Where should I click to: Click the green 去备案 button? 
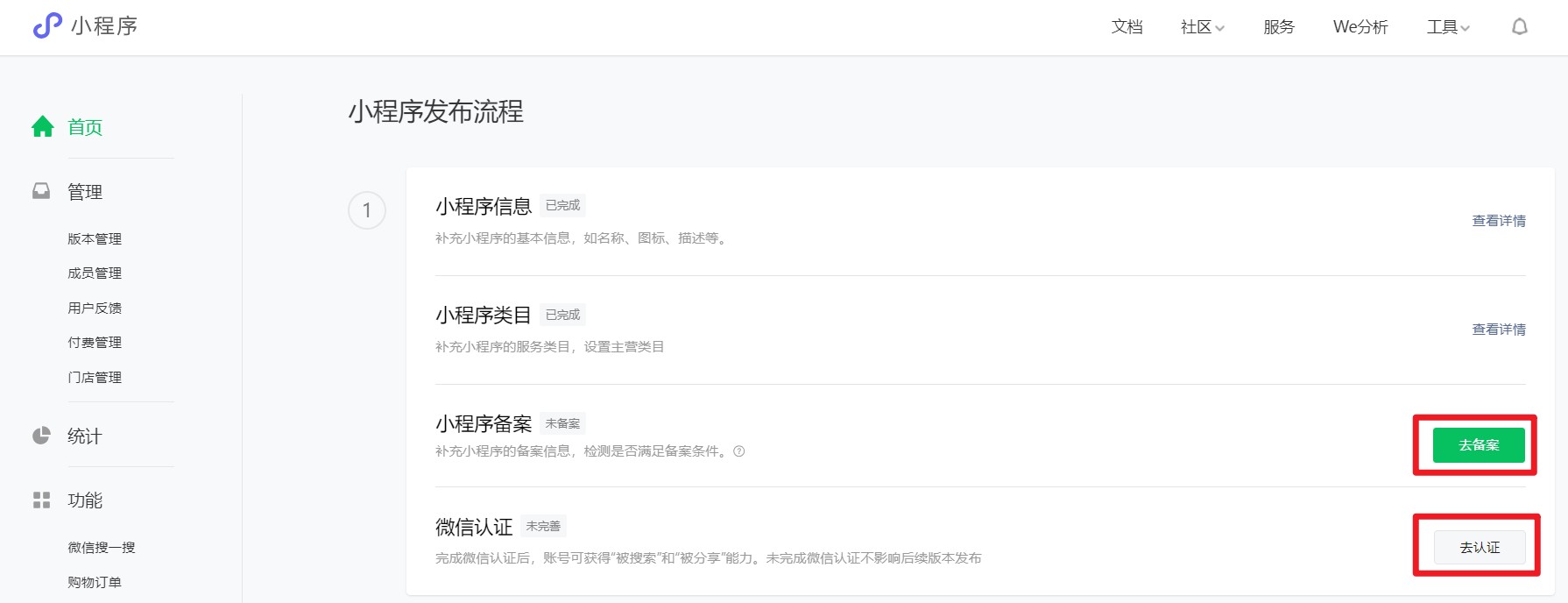coord(1479,445)
